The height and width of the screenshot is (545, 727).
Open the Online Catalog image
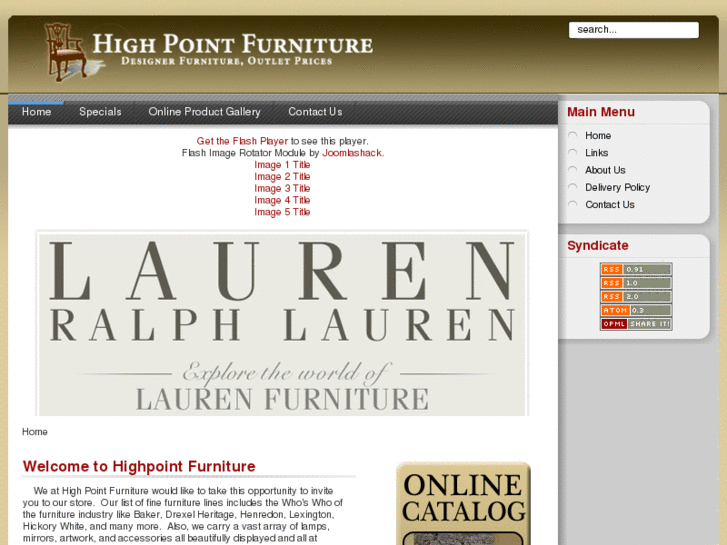pos(463,503)
